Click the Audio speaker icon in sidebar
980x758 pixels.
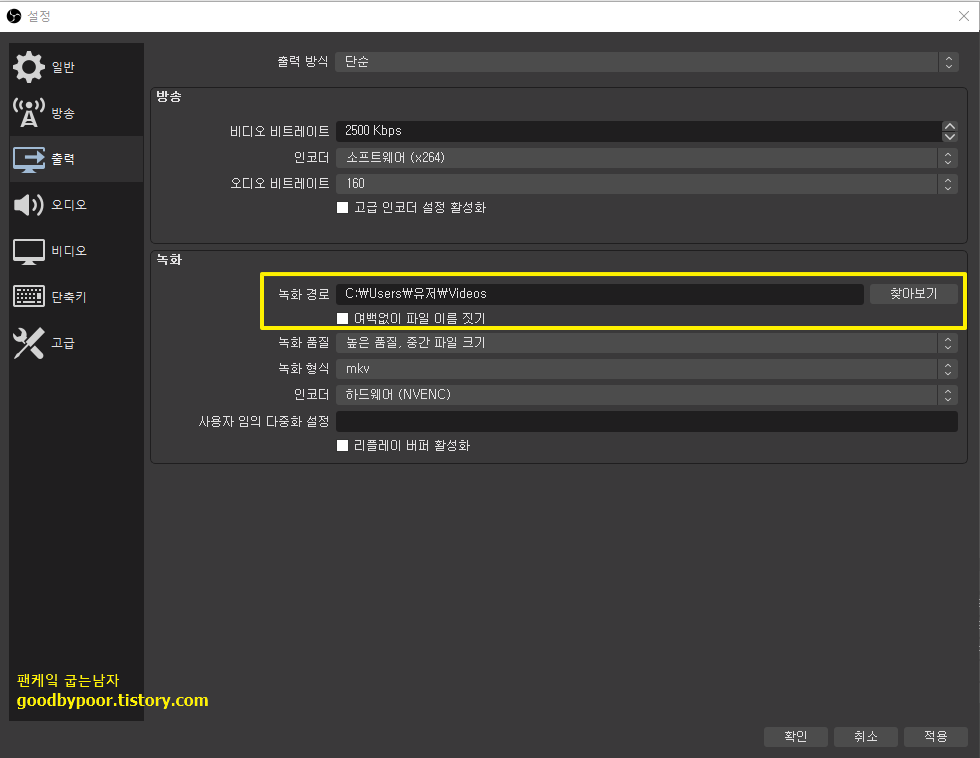pos(29,205)
